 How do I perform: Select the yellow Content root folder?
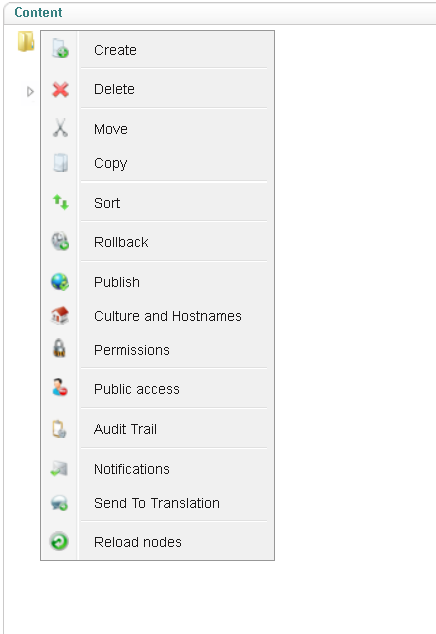(x=26, y=42)
